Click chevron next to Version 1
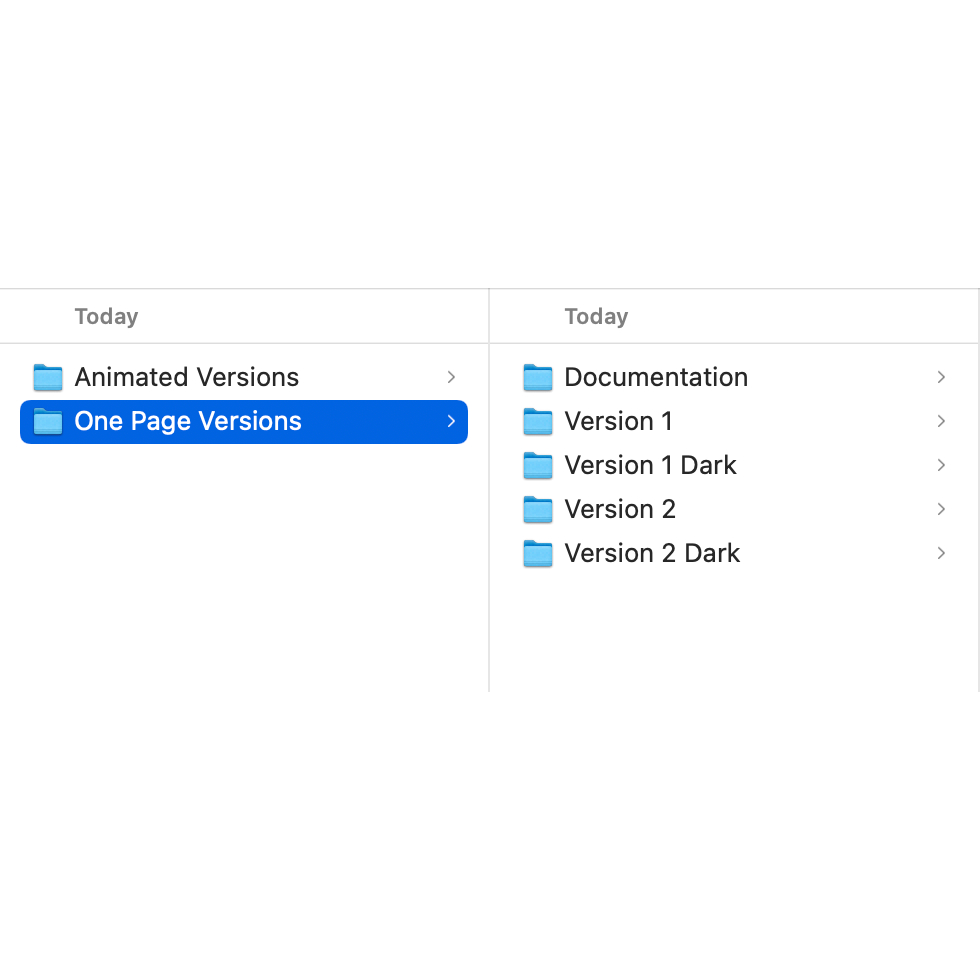Viewport: 980px width, 980px height. coord(941,421)
